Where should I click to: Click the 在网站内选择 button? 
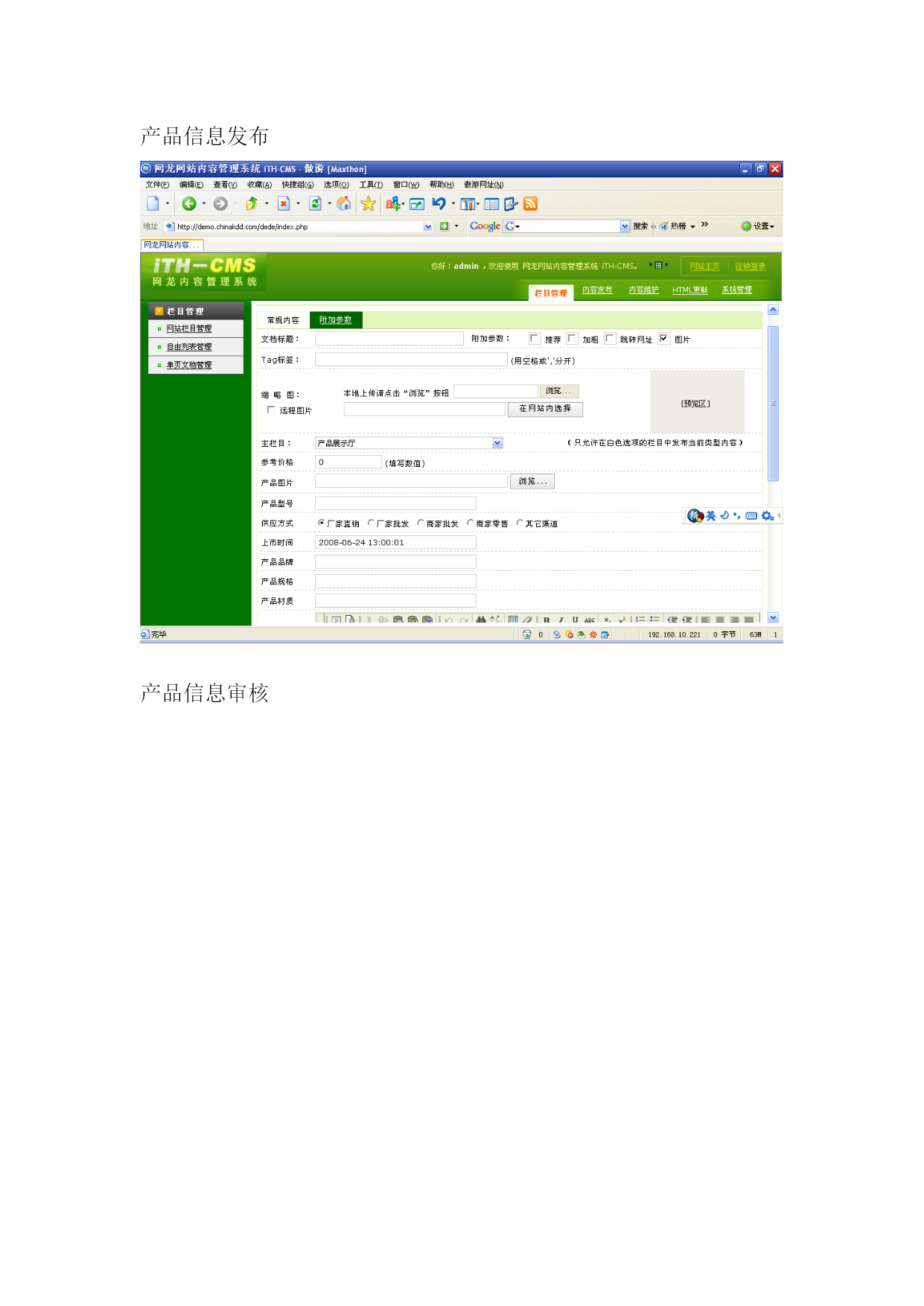545,409
